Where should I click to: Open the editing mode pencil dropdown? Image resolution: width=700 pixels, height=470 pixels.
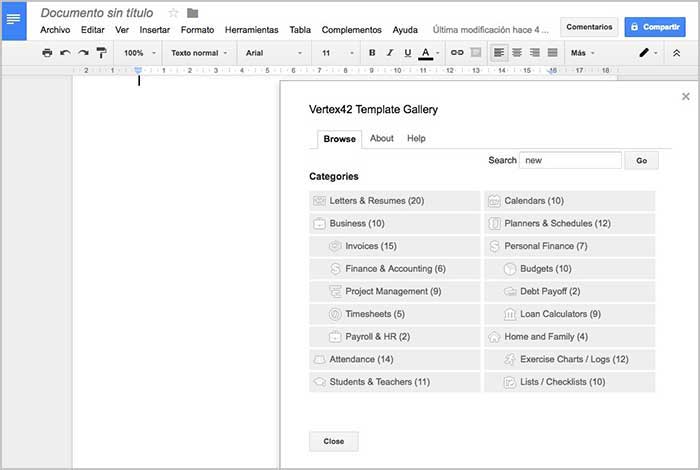[648, 53]
